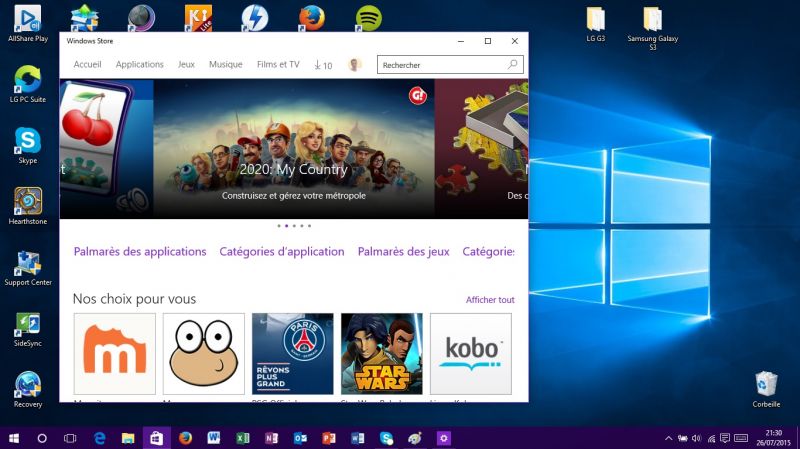Click the Cortana circle in taskbar

(42, 438)
